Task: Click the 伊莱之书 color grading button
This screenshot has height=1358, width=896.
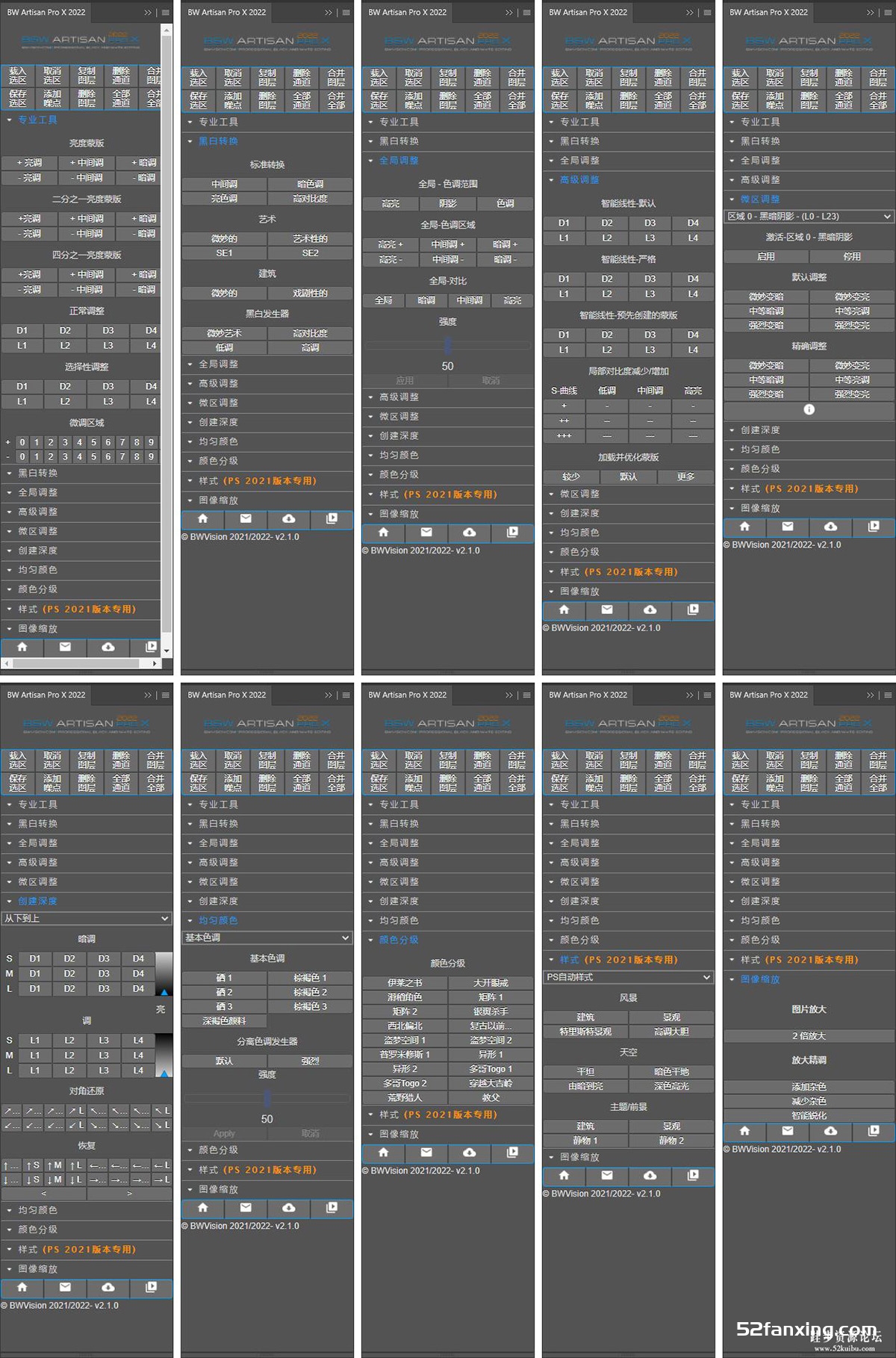Action: coord(405,983)
